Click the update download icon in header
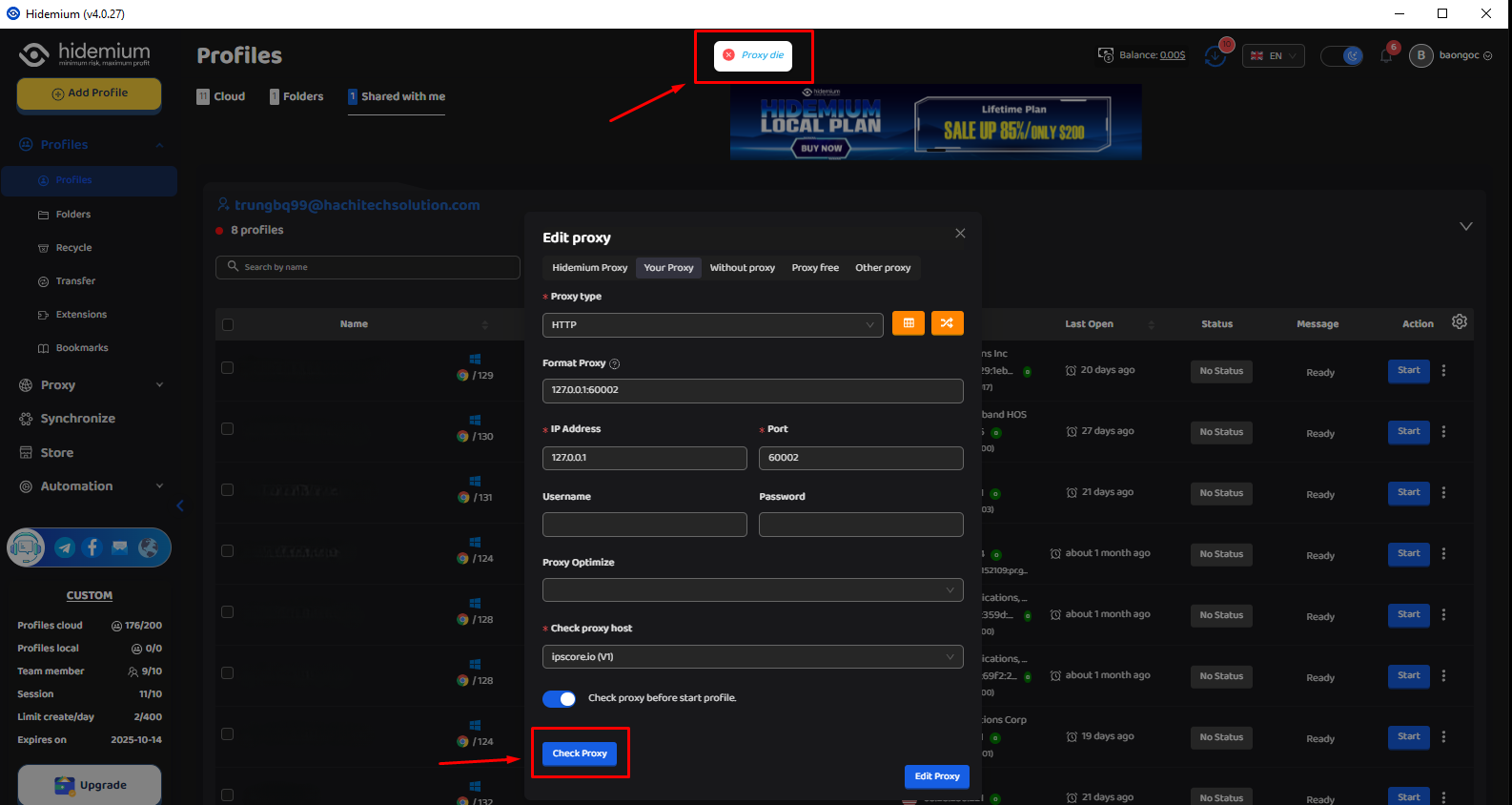Image resolution: width=1512 pixels, height=805 pixels. [x=1216, y=56]
